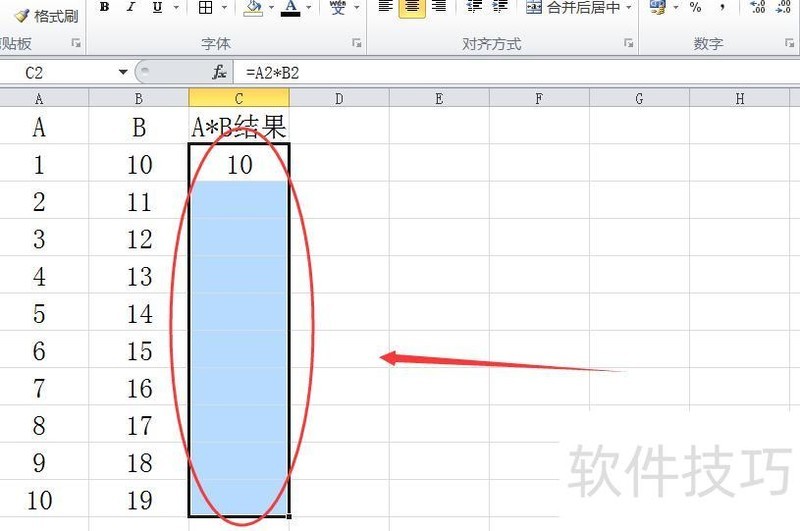Select column B cell with 17
The height and width of the screenshot is (531, 800).
tap(139, 424)
